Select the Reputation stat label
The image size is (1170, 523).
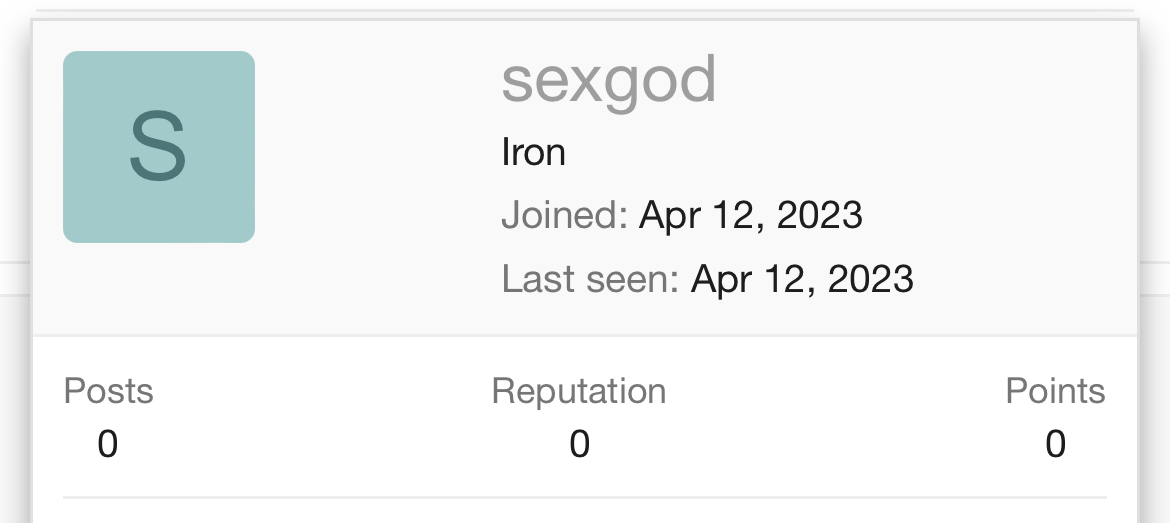[x=579, y=391]
